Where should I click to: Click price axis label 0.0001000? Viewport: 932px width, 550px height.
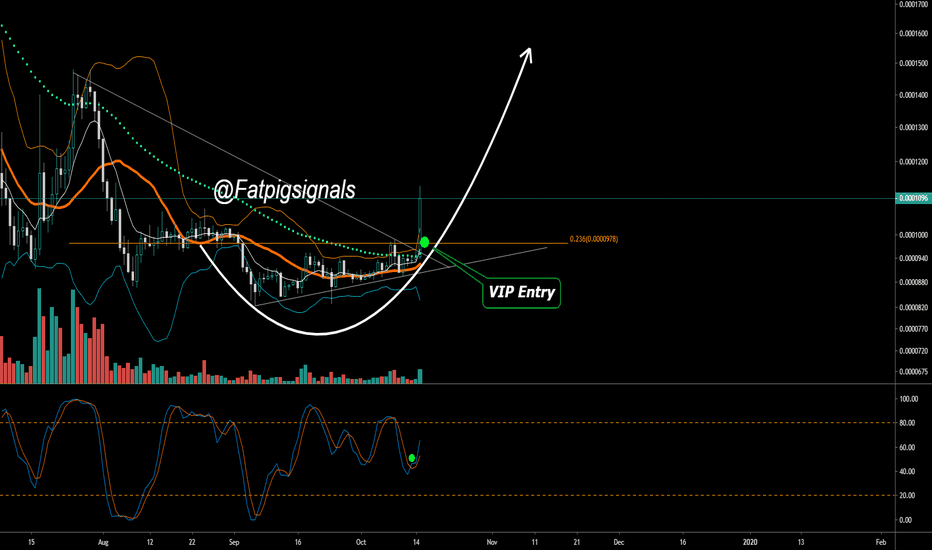pos(914,235)
